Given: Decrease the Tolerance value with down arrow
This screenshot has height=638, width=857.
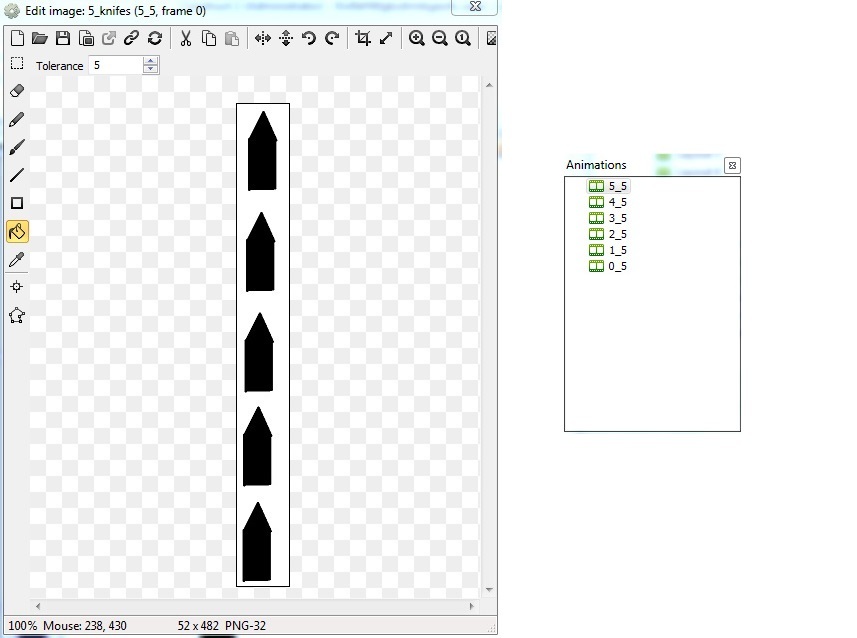Looking at the screenshot, I should [150, 69].
